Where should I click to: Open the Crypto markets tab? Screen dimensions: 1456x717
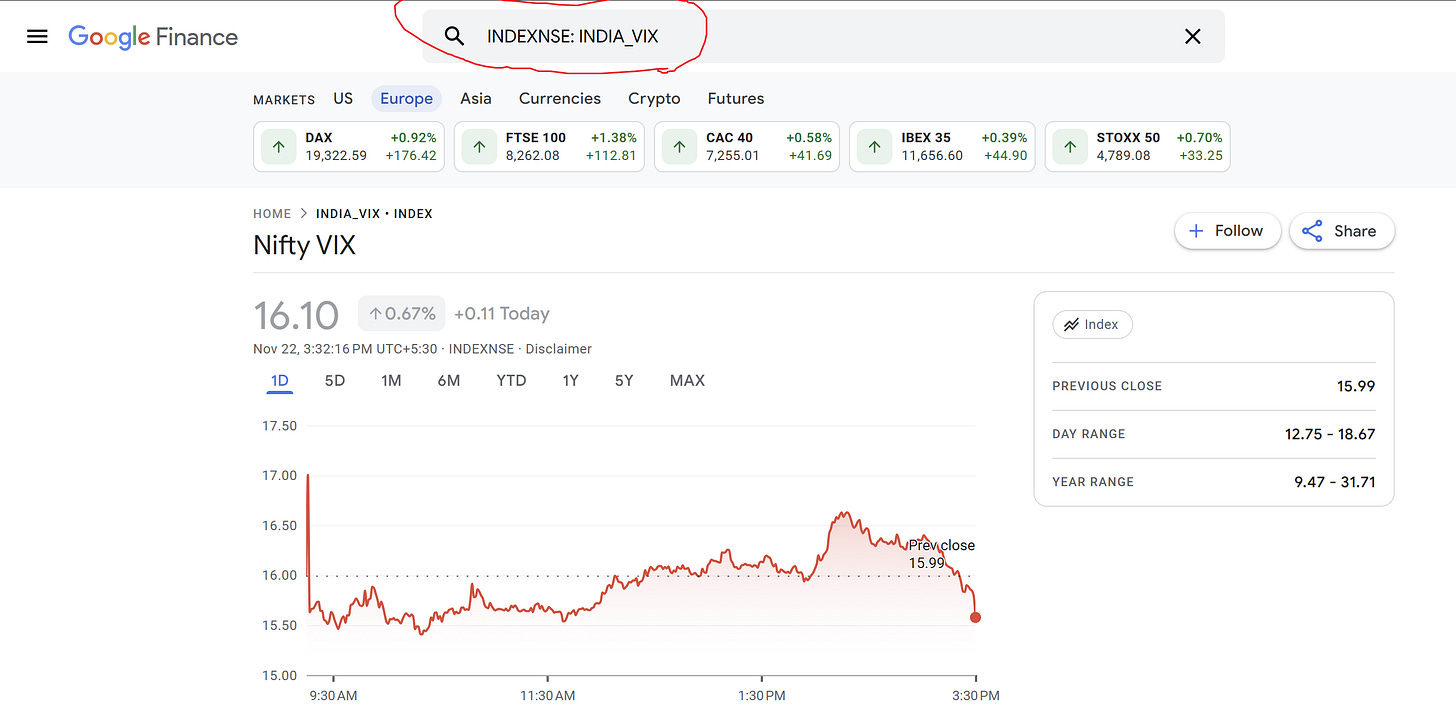pos(654,98)
